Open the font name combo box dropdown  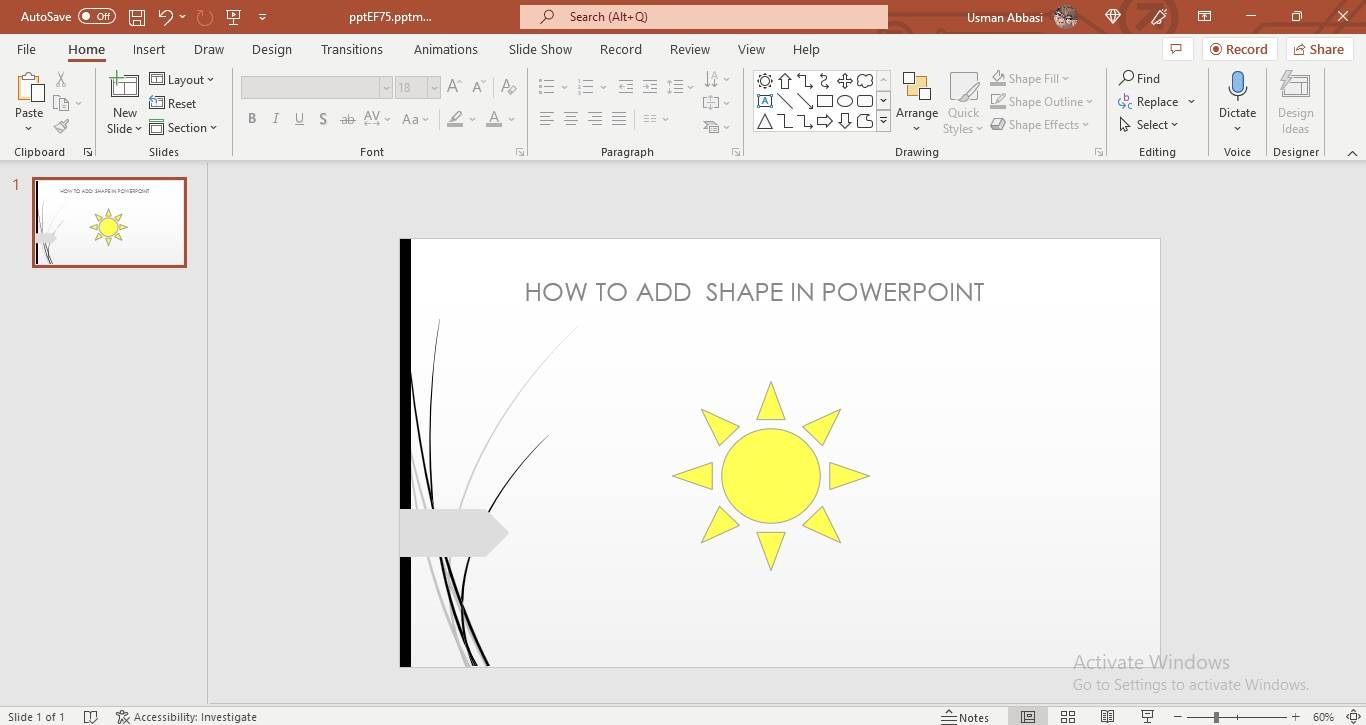[x=385, y=88]
